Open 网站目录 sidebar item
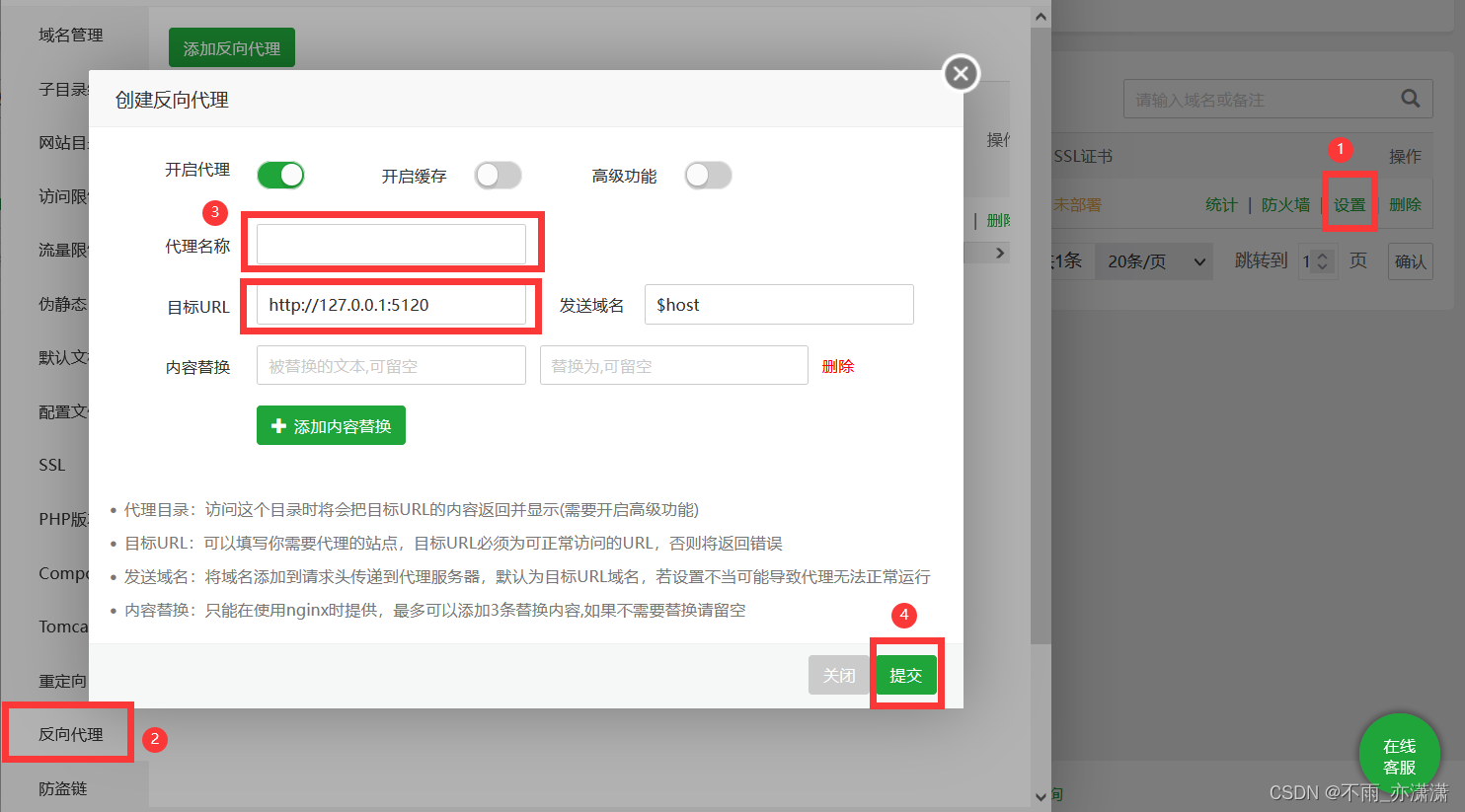Screen dimensions: 1465x812 click(63, 142)
